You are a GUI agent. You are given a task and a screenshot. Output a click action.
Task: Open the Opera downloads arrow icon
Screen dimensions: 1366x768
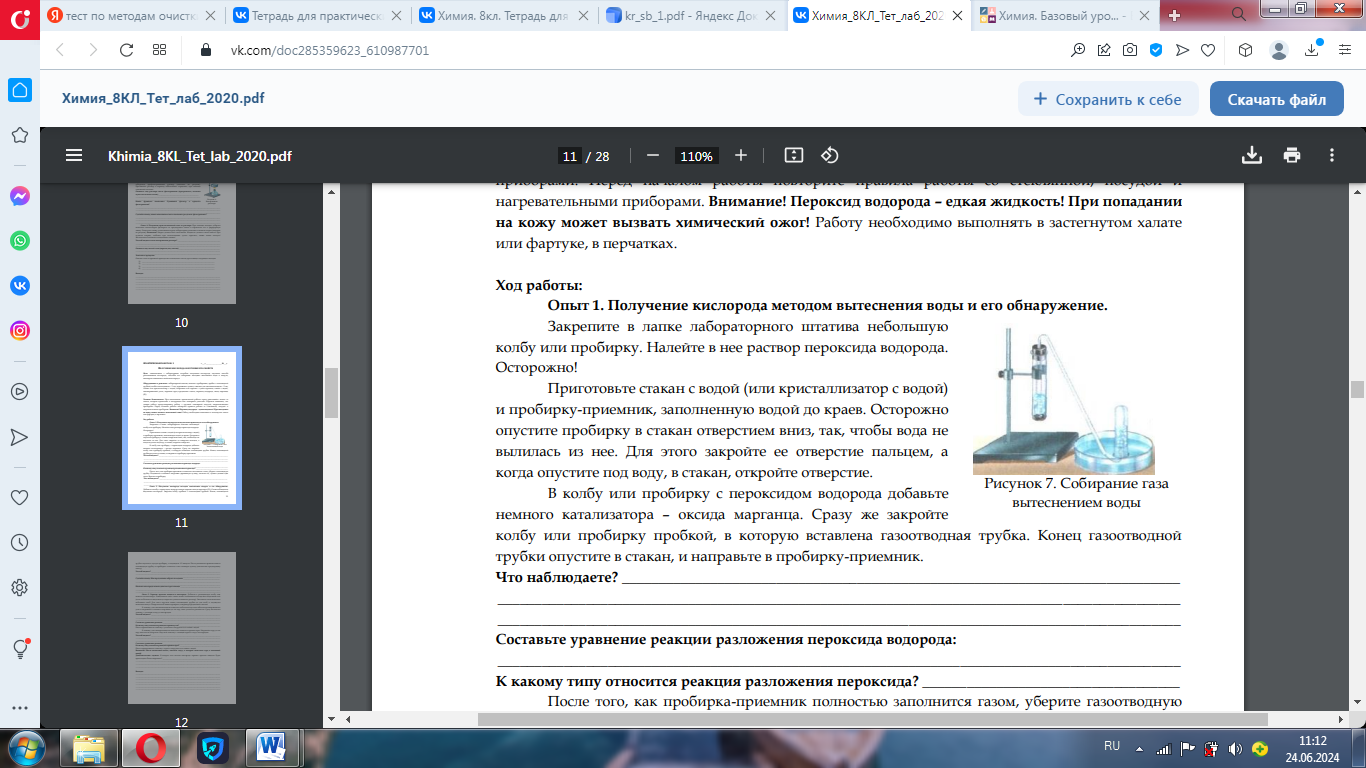[1312, 50]
